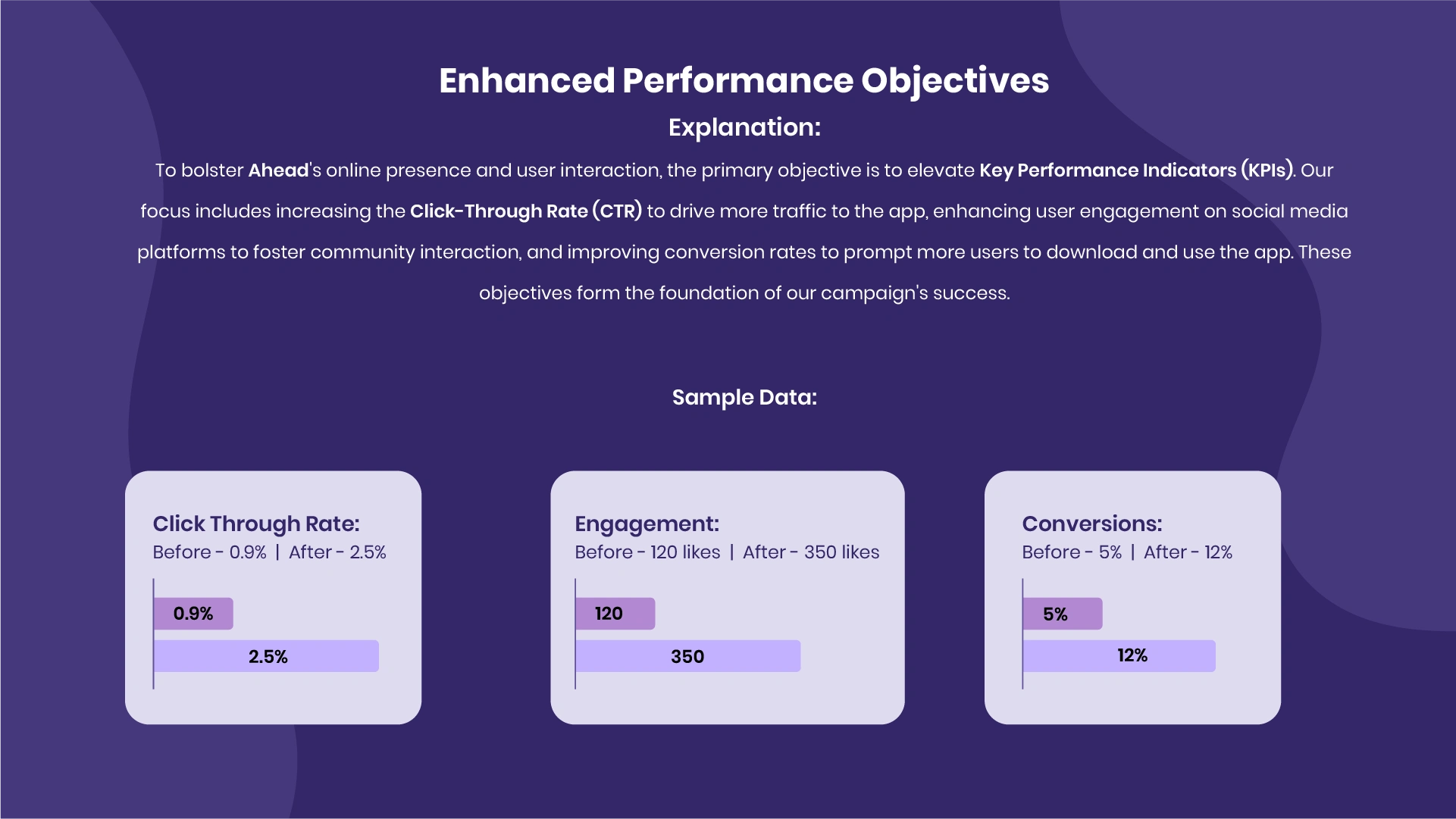The width and height of the screenshot is (1456, 819).
Task: Click the 120 likes bar
Action: point(615,614)
